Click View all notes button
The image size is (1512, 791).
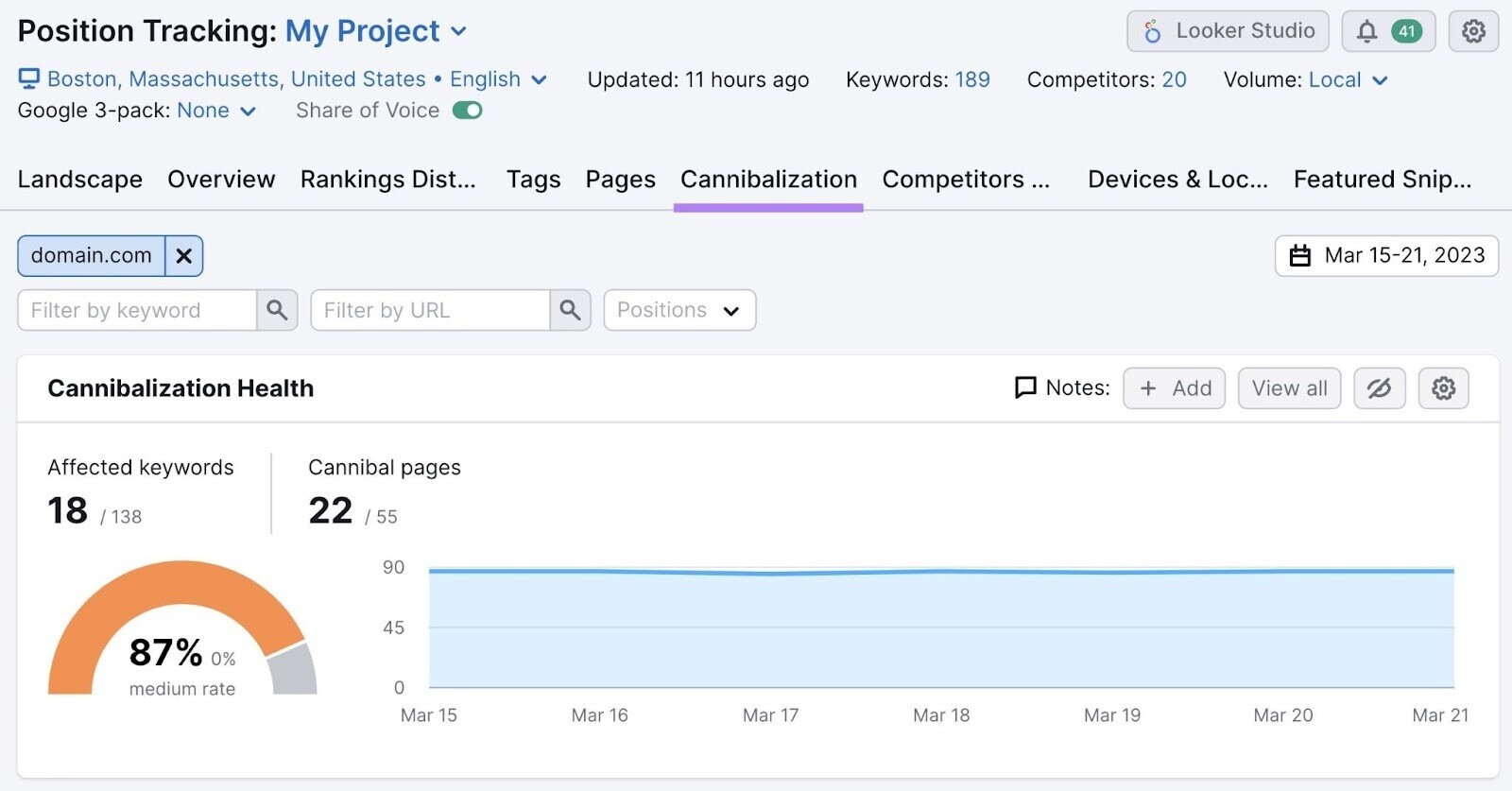click(1289, 388)
